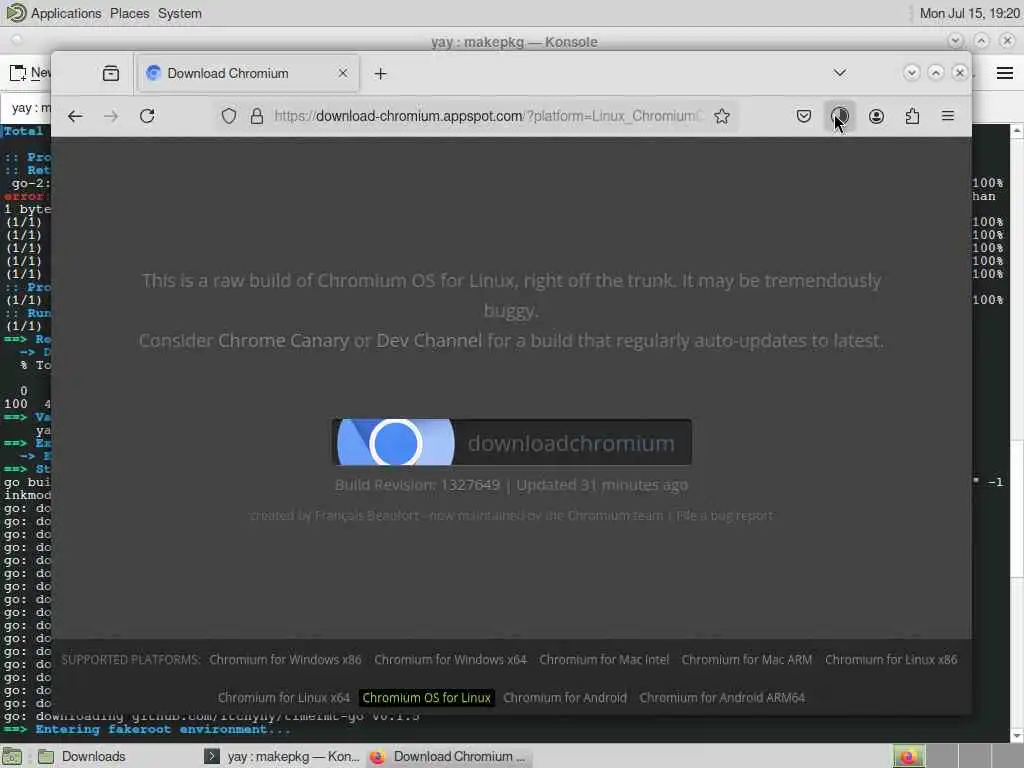Expand the list all tabs chevron
Viewport: 1024px width, 768px height.
coord(840,72)
